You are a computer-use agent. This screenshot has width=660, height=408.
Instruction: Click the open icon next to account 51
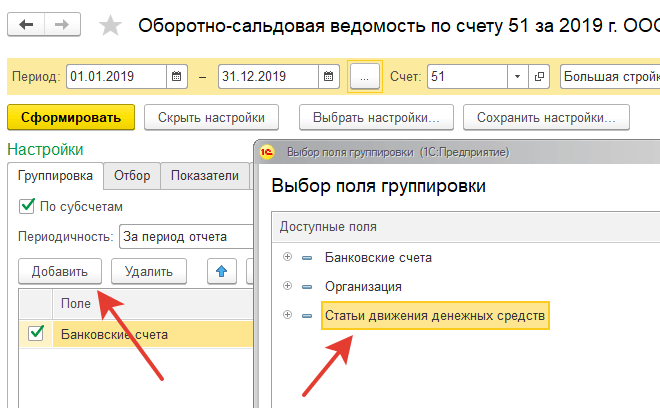[x=541, y=76]
